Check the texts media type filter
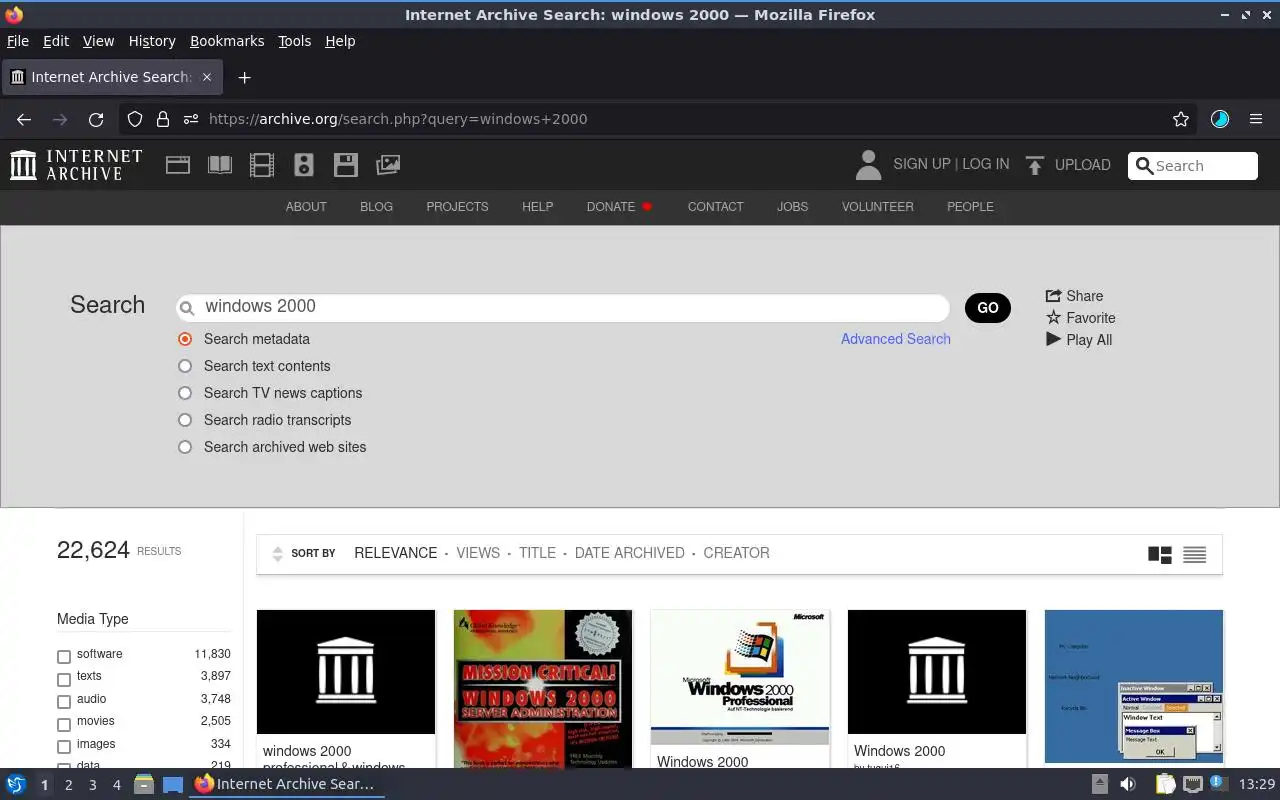 [x=64, y=679]
